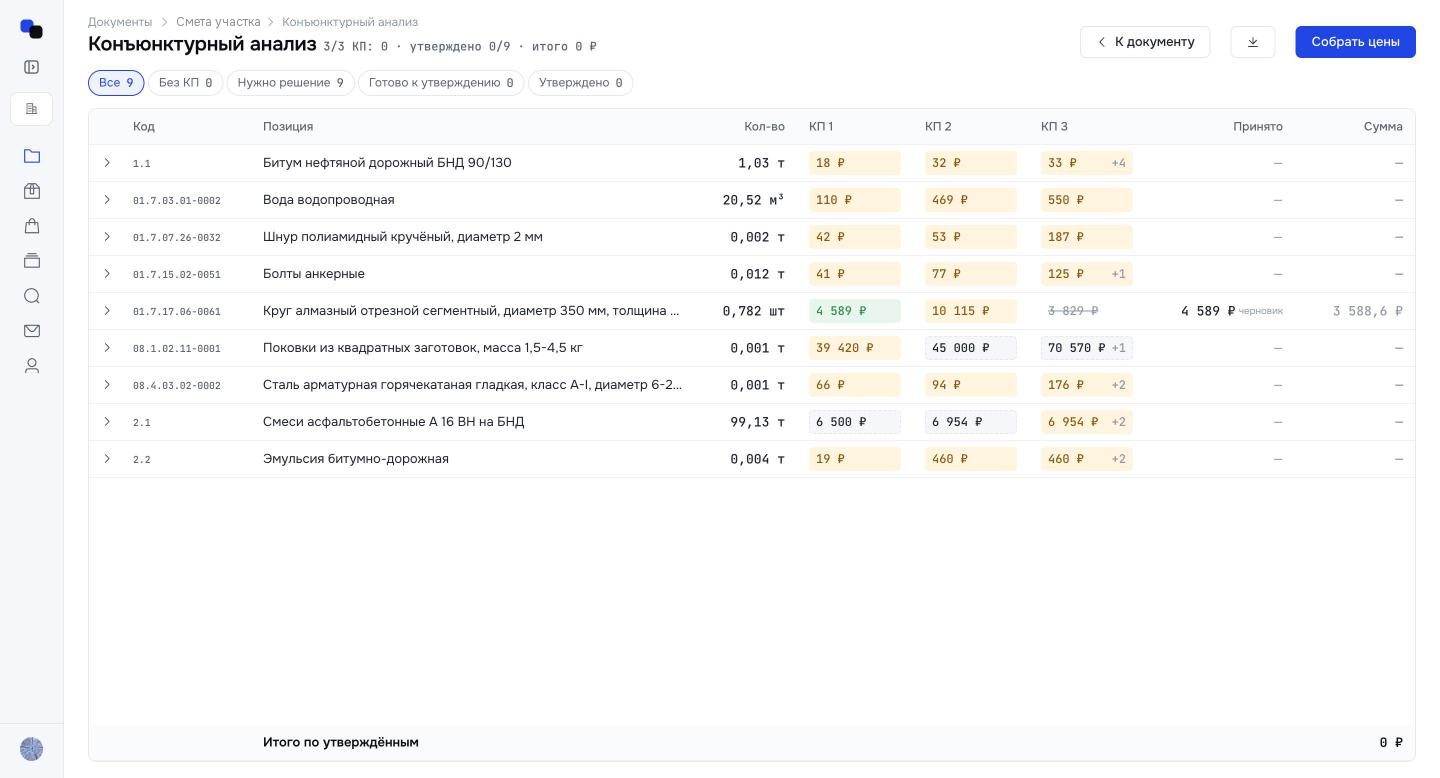Open the box package sidebar icon
This screenshot has width=1440, height=778.
(32, 191)
